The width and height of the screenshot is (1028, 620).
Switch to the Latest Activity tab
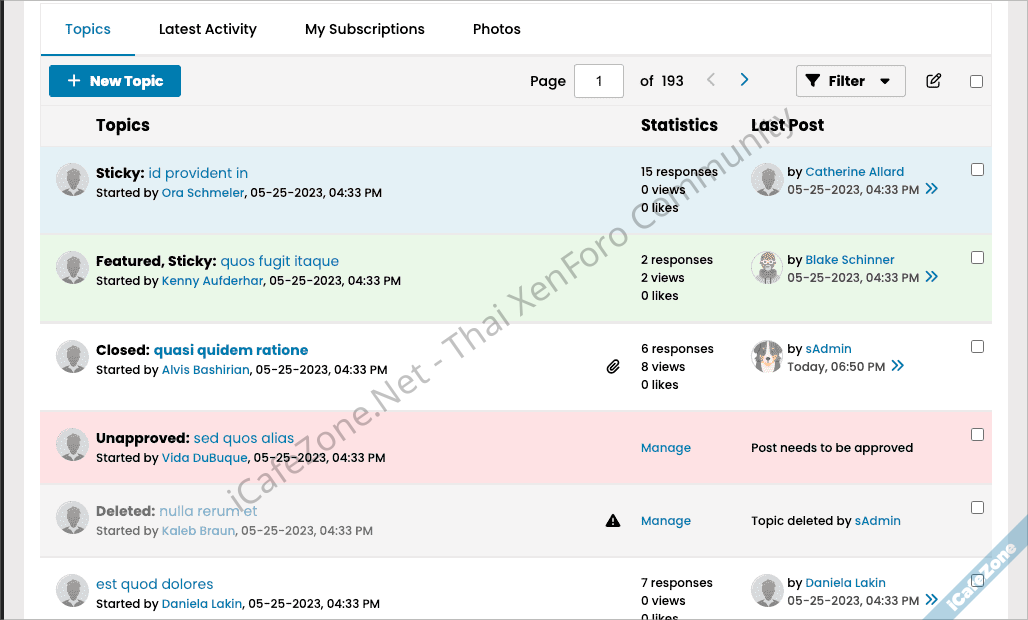[x=208, y=29]
